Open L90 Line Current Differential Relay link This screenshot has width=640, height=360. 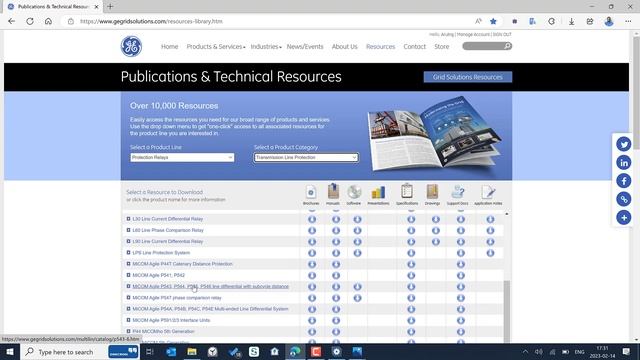(x=168, y=242)
